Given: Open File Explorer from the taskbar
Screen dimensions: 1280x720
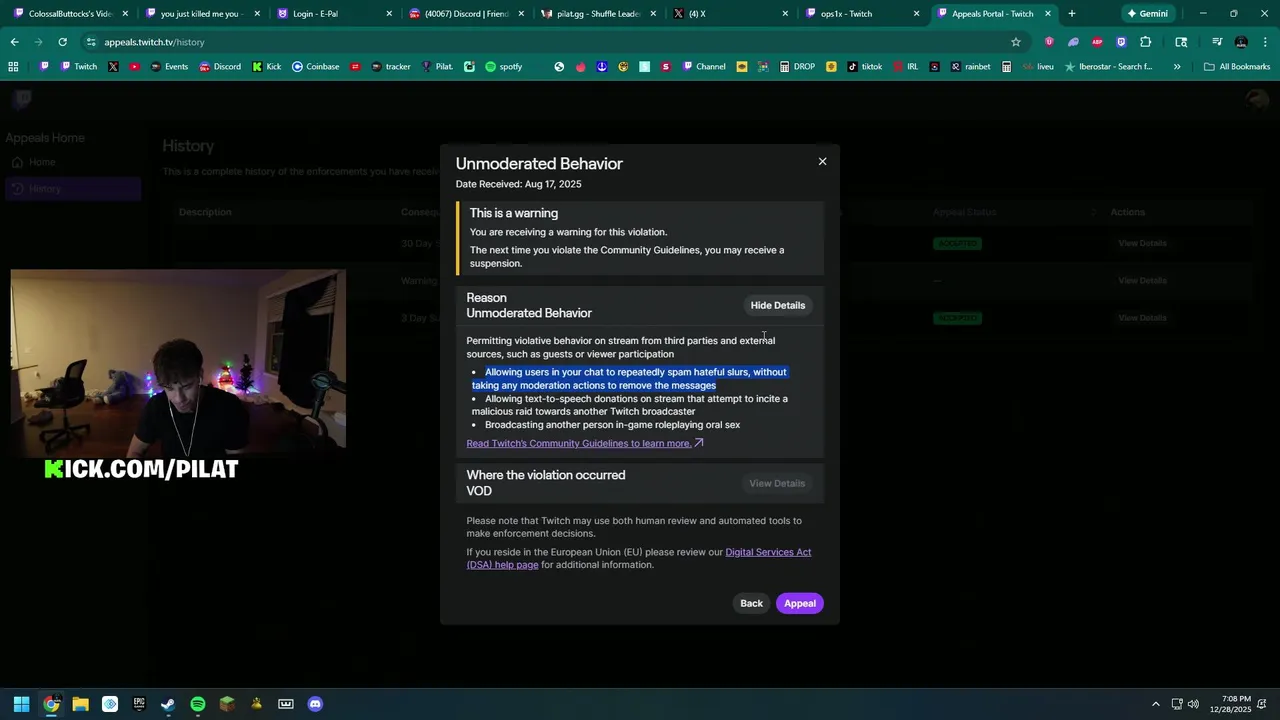Looking at the screenshot, I should 80,704.
